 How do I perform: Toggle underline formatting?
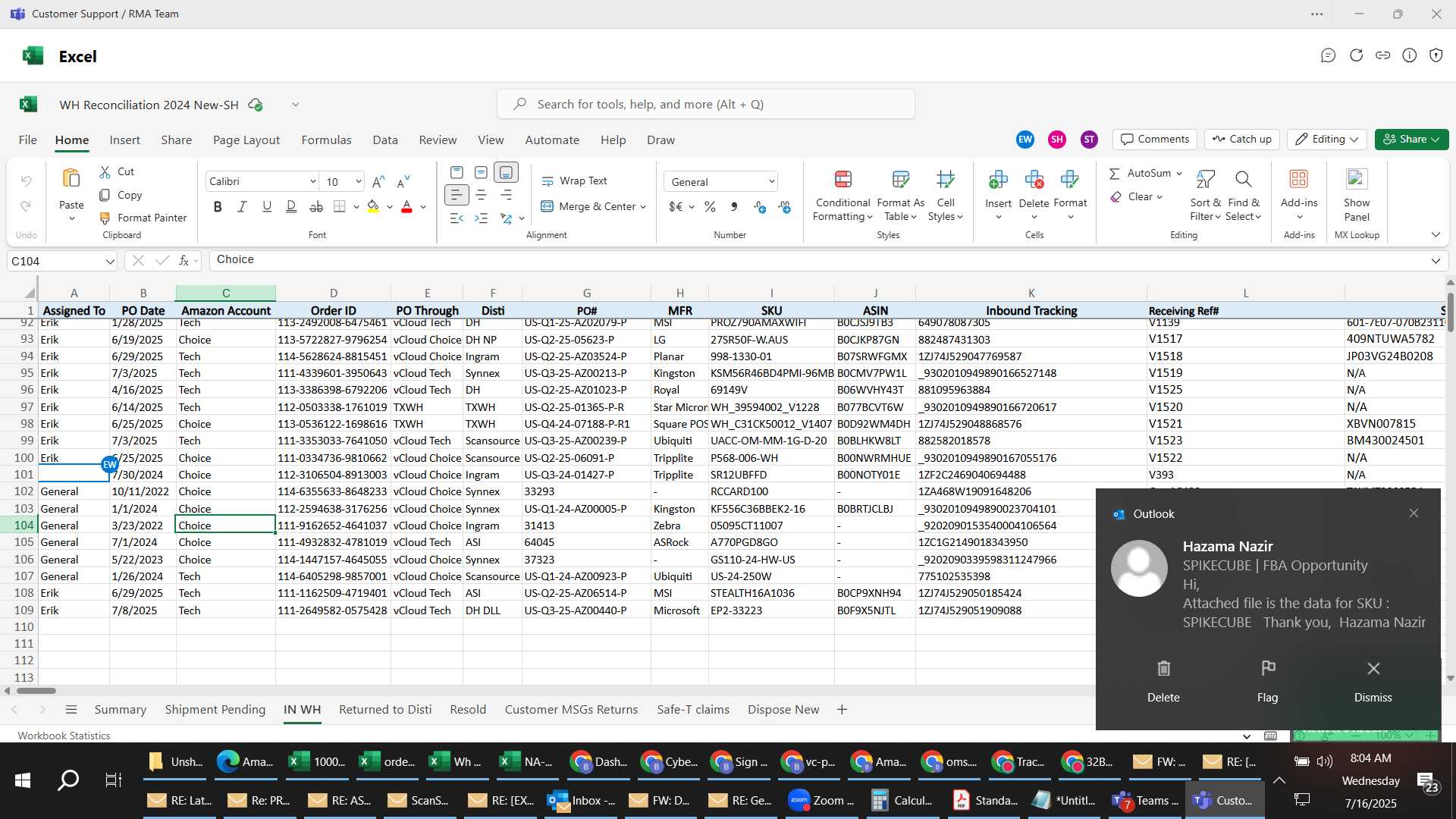pos(267,206)
